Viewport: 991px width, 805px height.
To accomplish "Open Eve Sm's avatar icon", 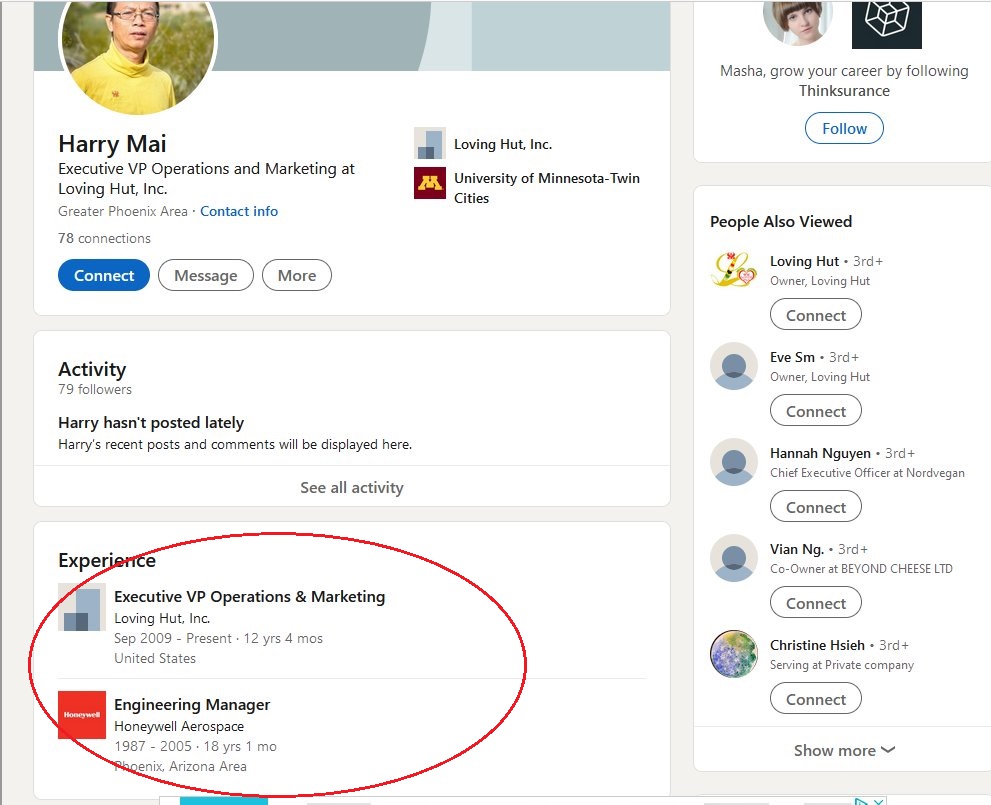I will point(734,366).
